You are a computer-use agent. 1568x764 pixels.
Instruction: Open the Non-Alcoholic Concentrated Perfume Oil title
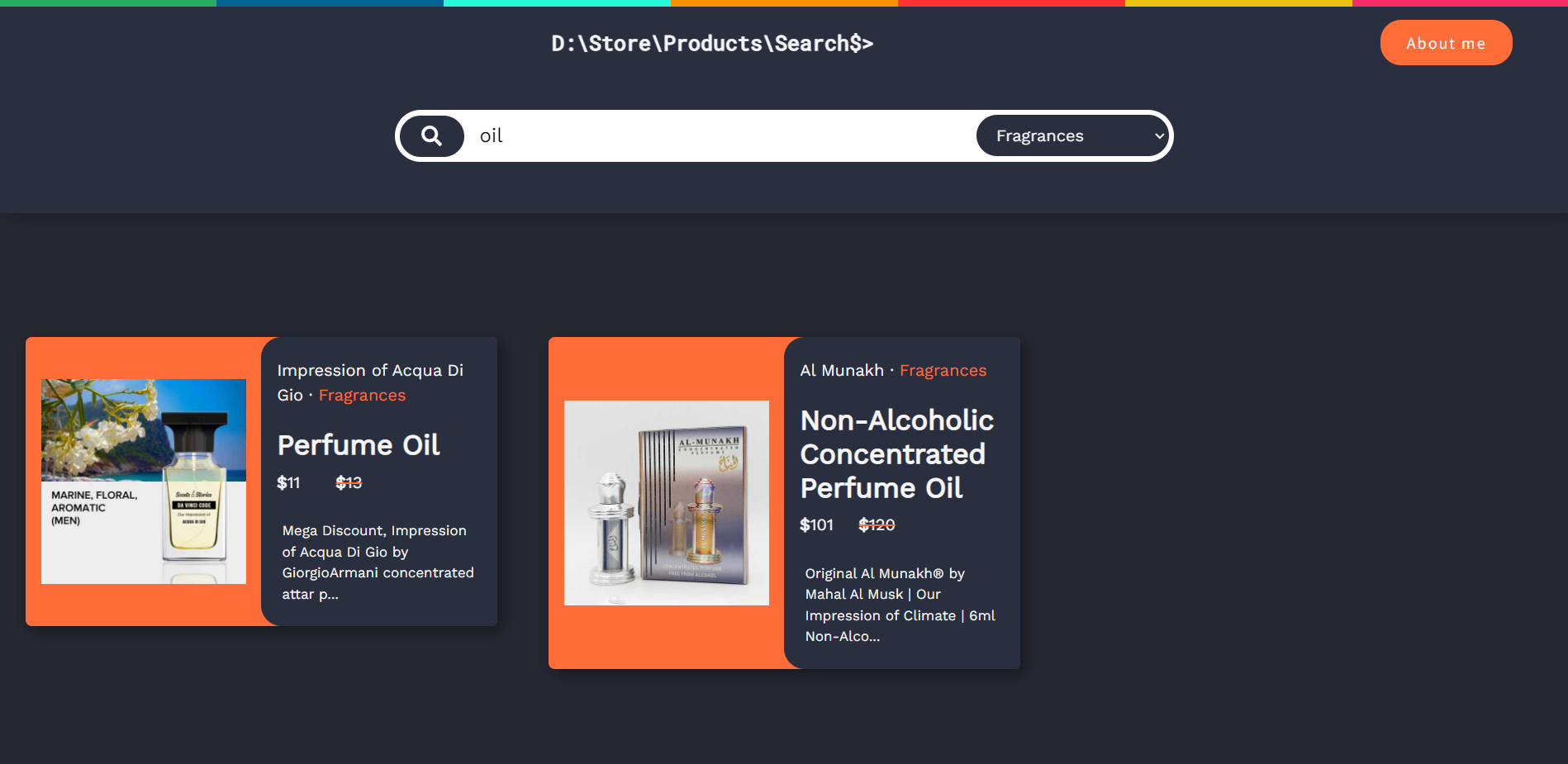[896, 454]
